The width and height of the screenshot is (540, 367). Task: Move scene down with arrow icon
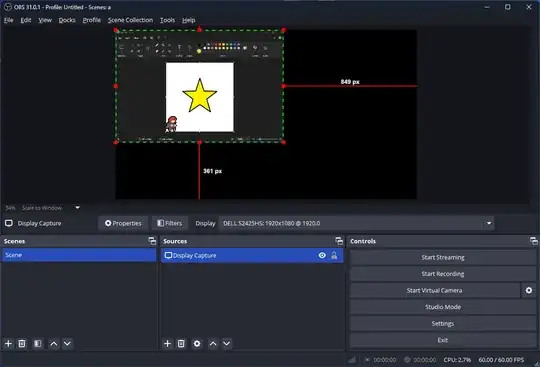pos(68,344)
